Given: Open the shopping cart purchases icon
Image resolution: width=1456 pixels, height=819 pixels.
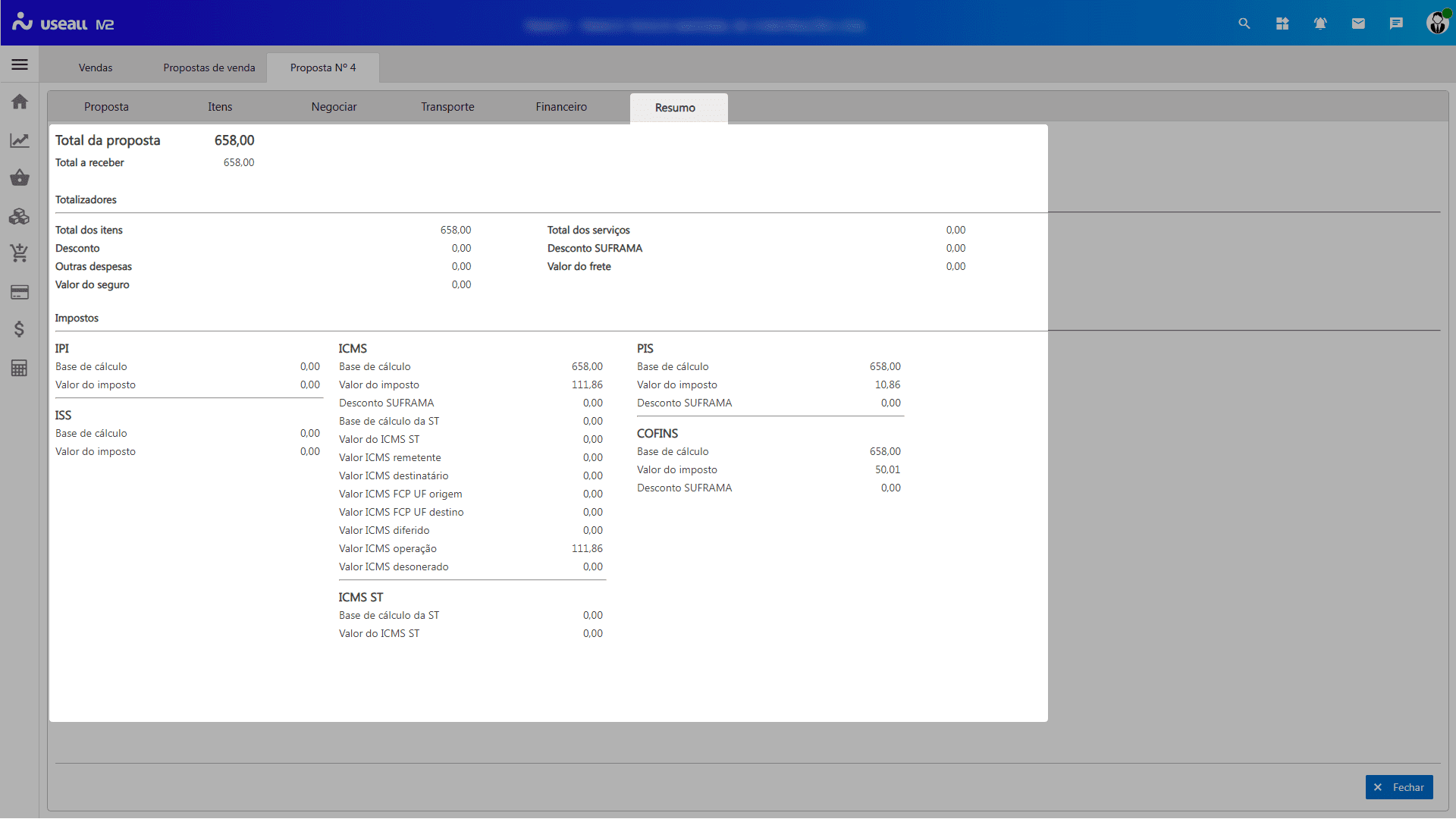Looking at the screenshot, I should coord(20,253).
